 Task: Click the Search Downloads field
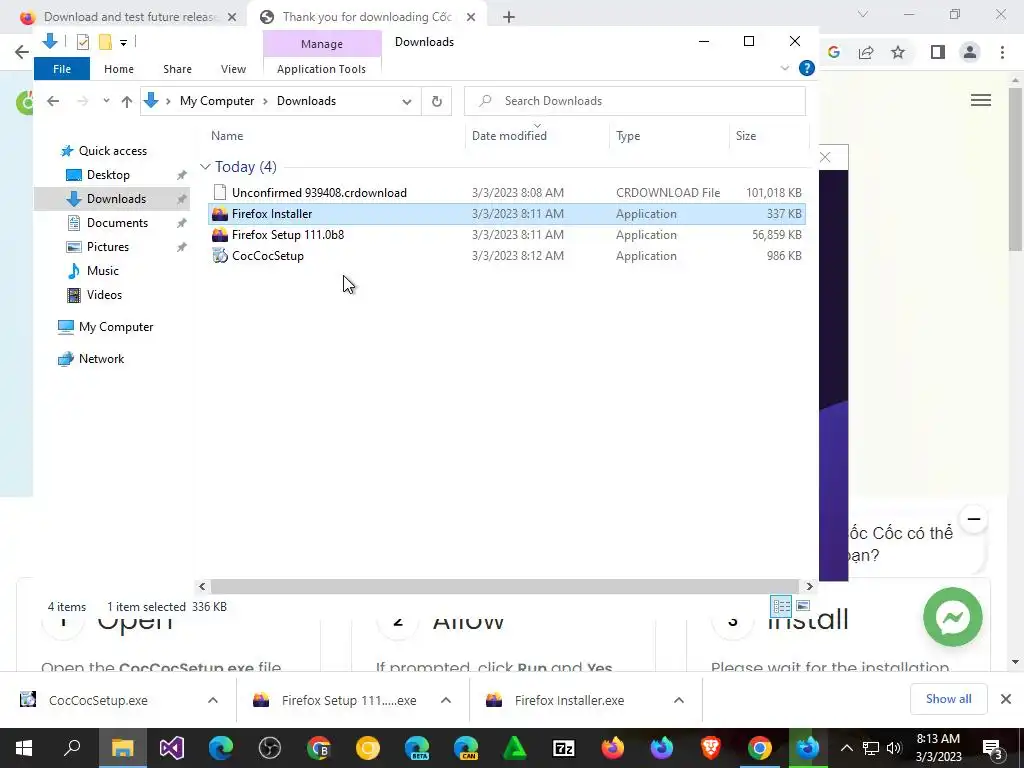pyautogui.click(x=635, y=101)
